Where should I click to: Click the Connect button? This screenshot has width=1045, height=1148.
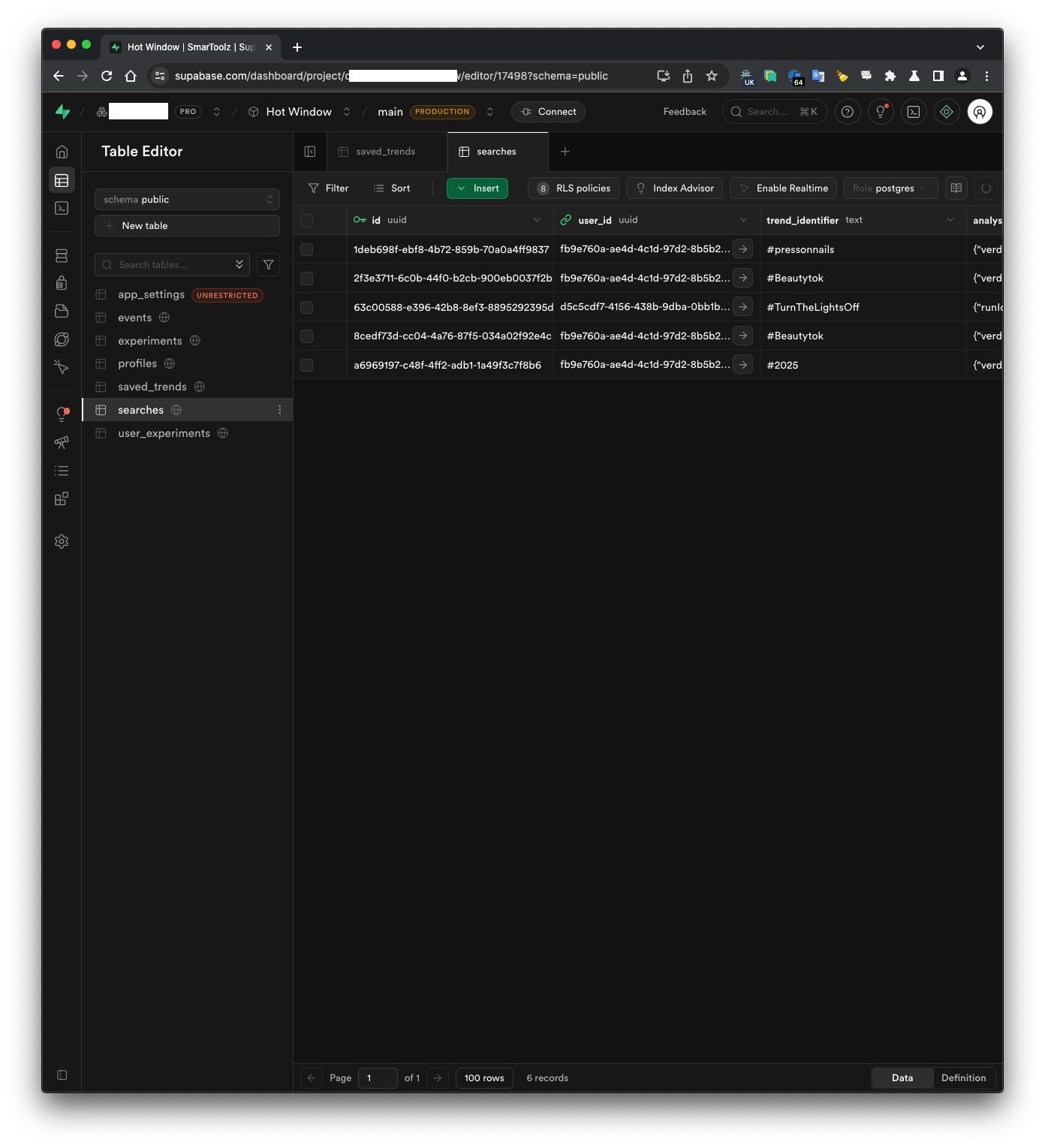[x=548, y=112]
